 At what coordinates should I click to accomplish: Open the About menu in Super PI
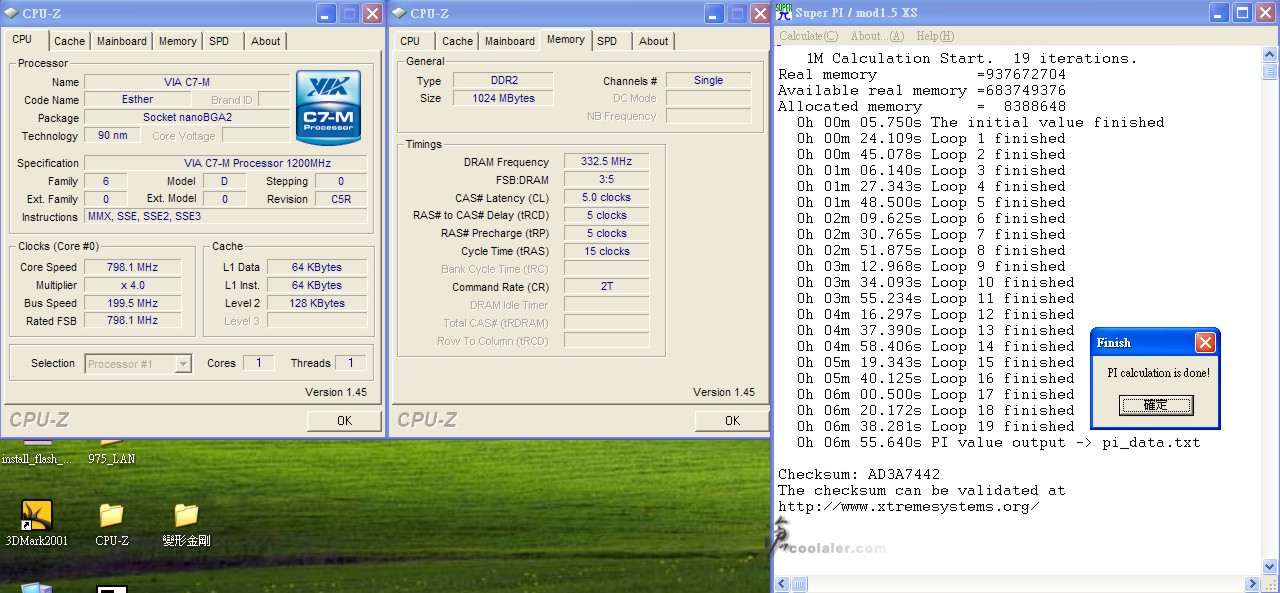coord(877,36)
